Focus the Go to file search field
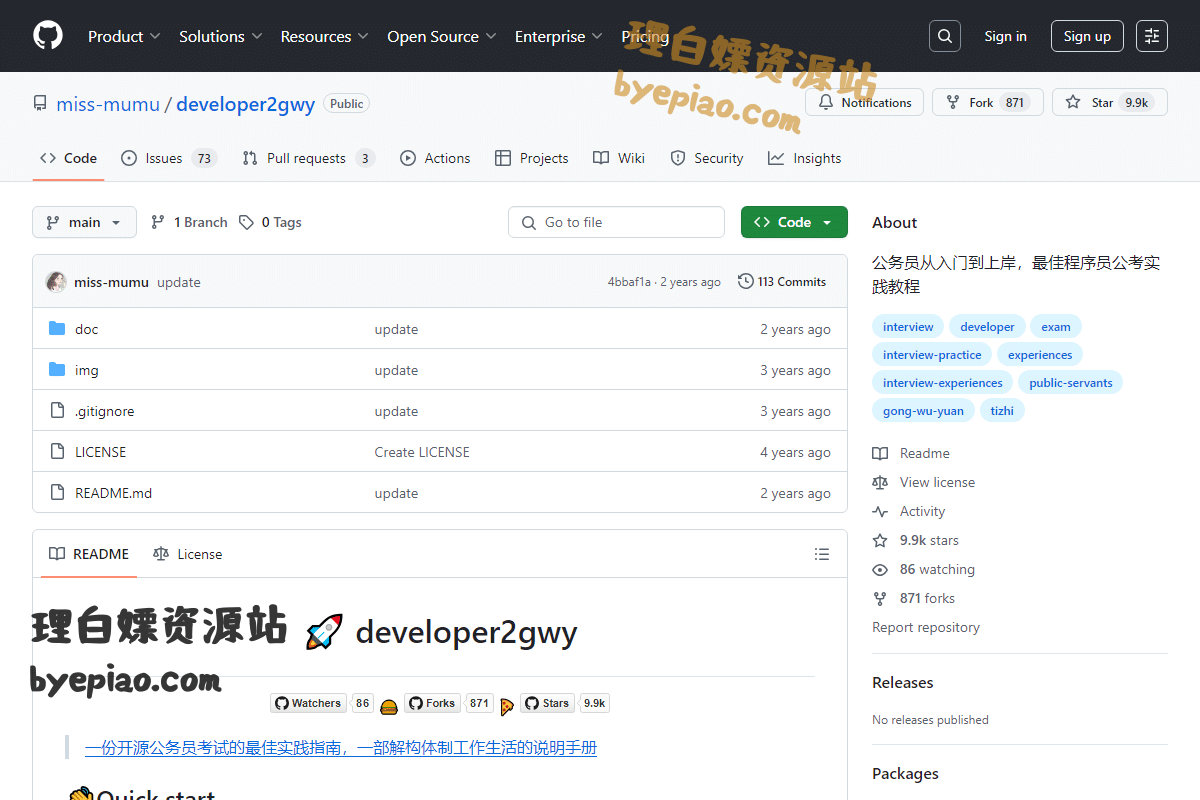Screen dimensions: 1200x800 (616, 222)
